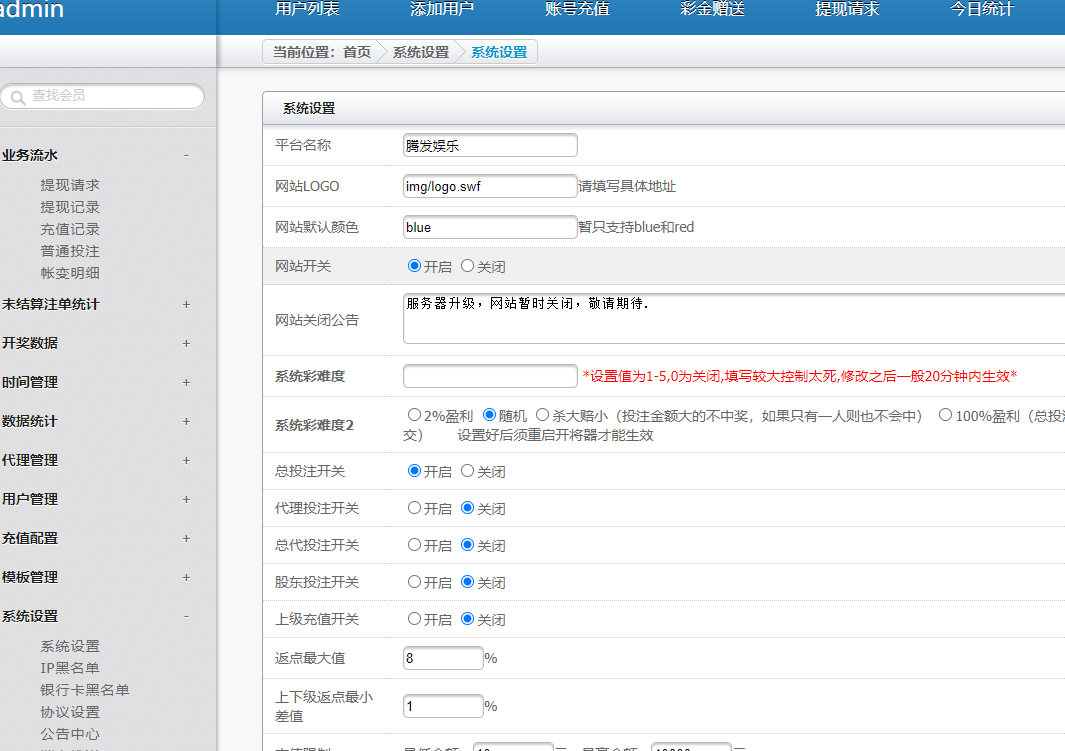This screenshot has width=1065, height=751.
Task: Click the 网站默认颜色 input field
Action: pyautogui.click(x=490, y=227)
